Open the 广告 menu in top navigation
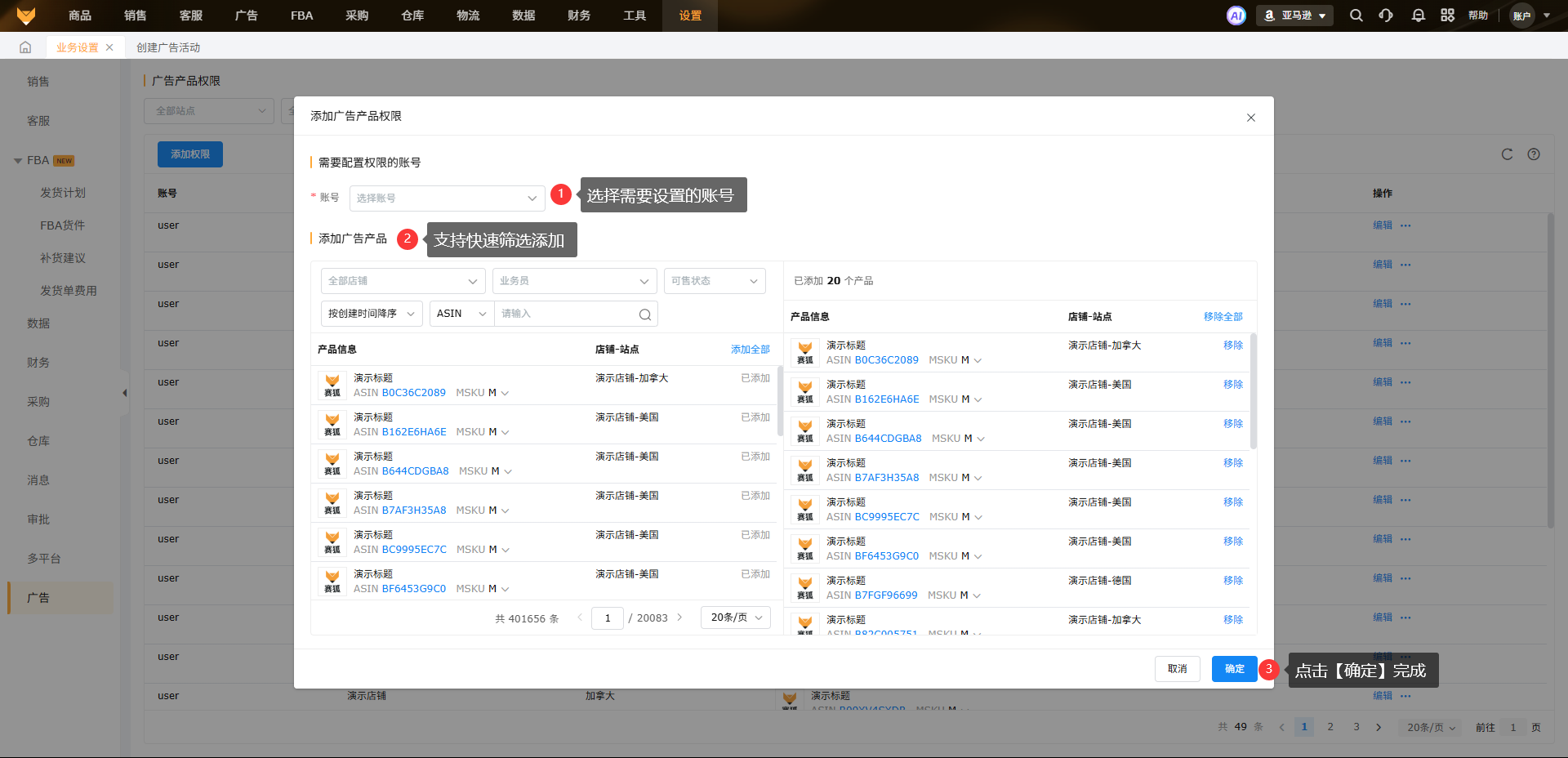This screenshot has width=1568, height=758. (246, 16)
